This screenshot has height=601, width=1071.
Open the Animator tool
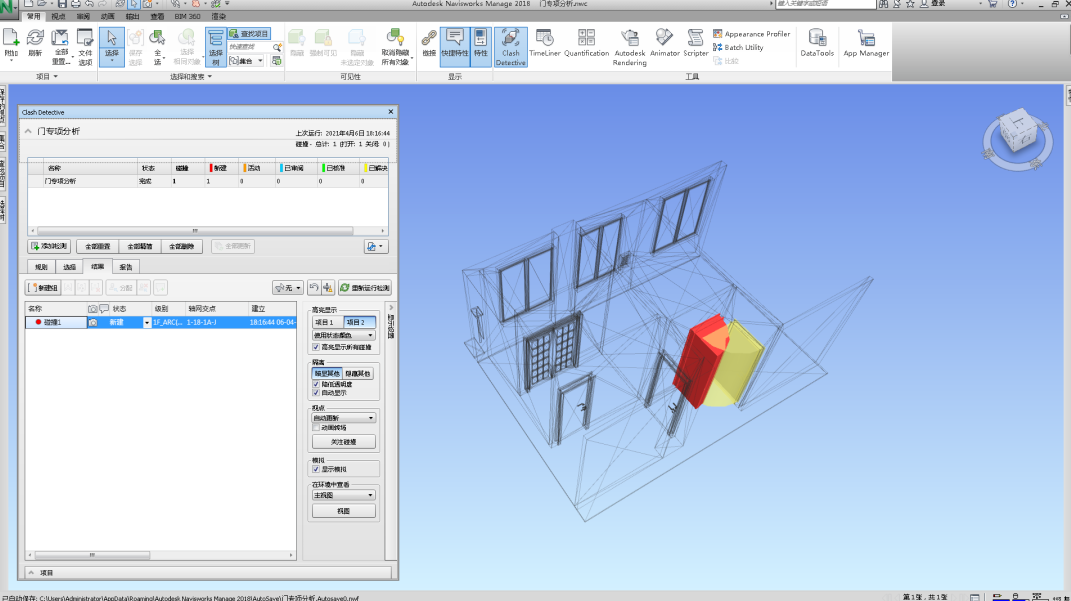665,43
